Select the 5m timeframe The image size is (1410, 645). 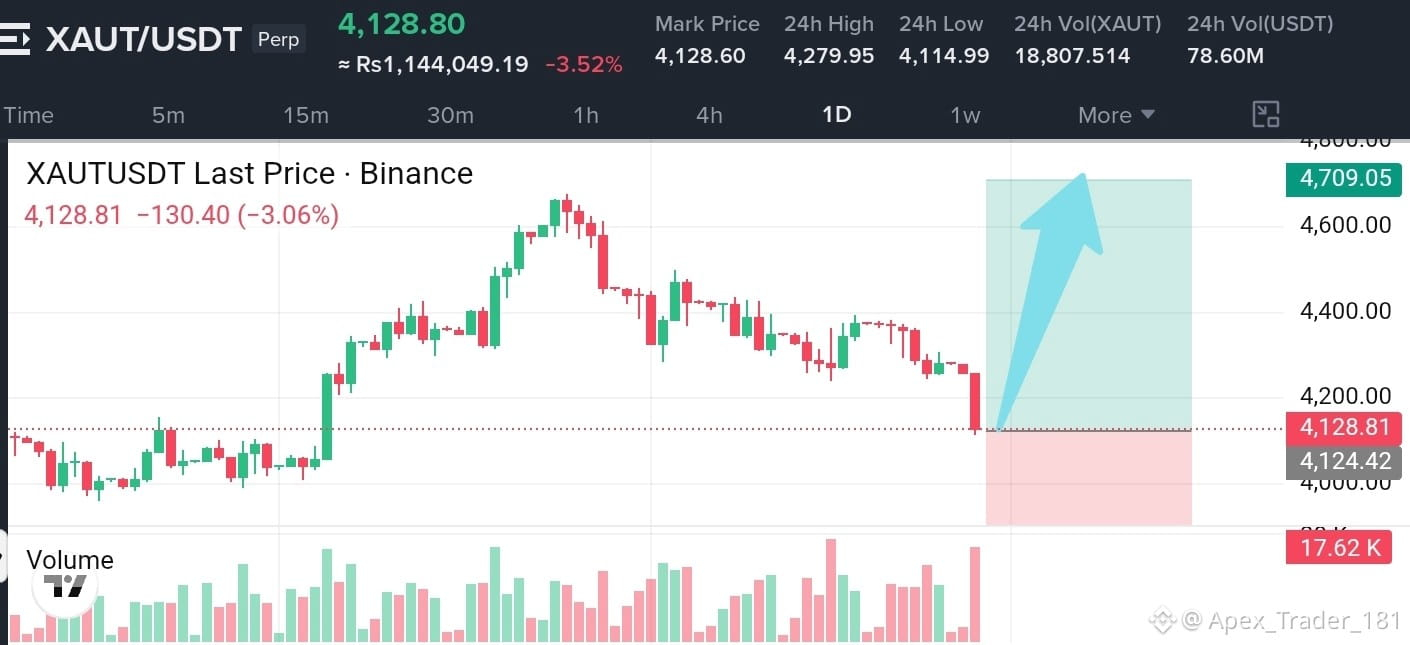[x=168, y=115]
